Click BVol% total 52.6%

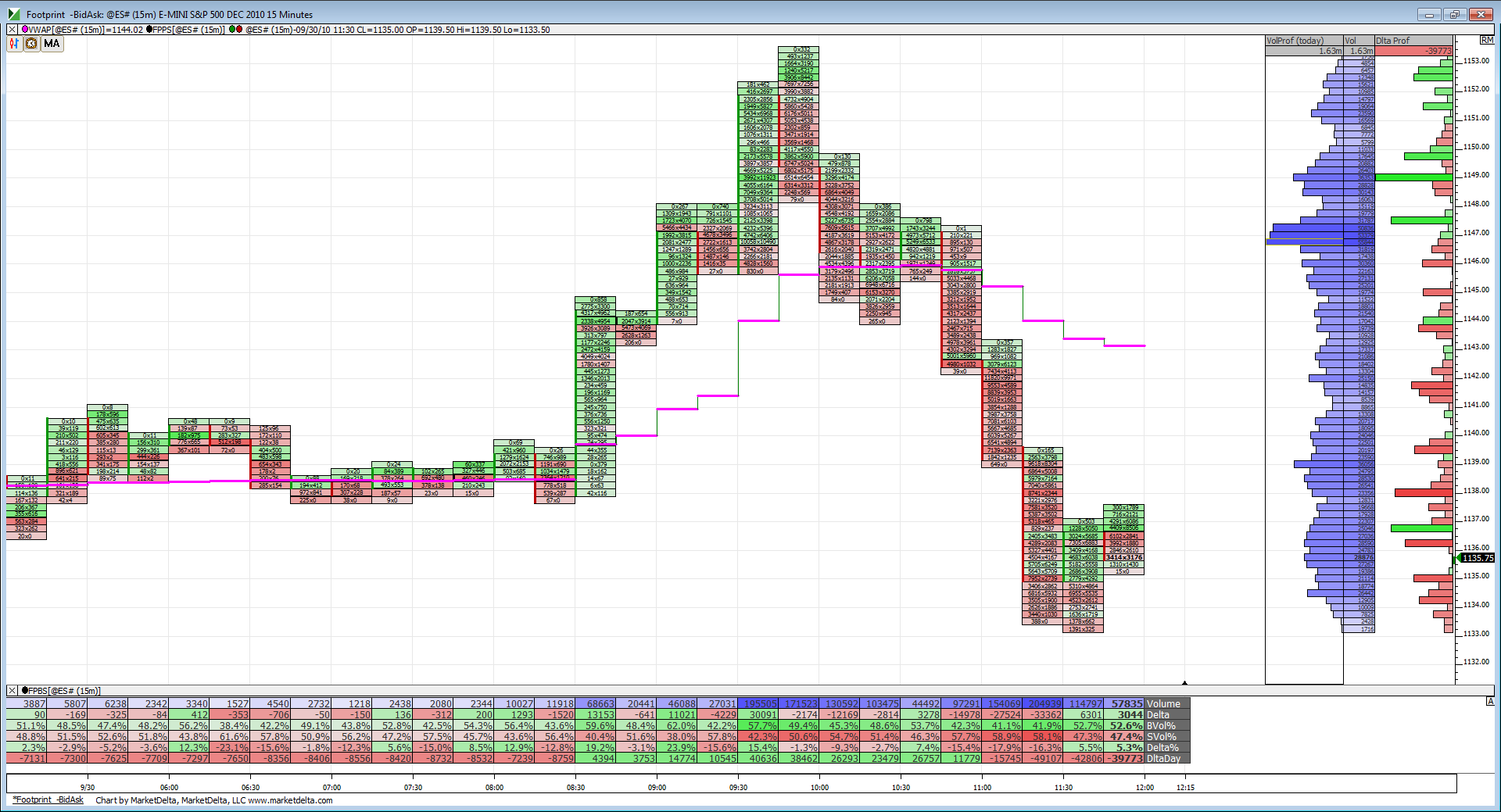pyautogui.click(x=1124, y=725)
